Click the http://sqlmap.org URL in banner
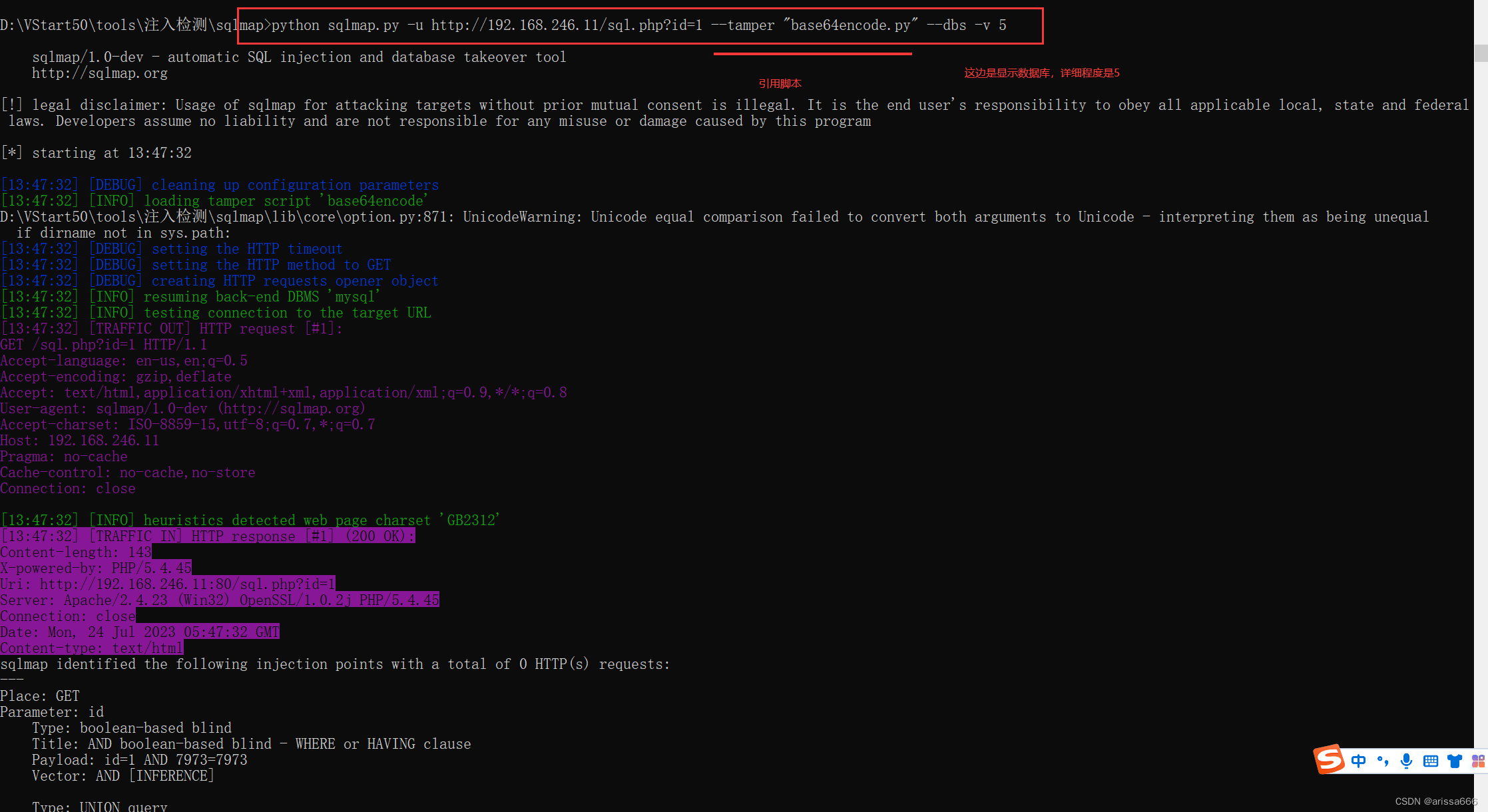 [x=100, y=73]
